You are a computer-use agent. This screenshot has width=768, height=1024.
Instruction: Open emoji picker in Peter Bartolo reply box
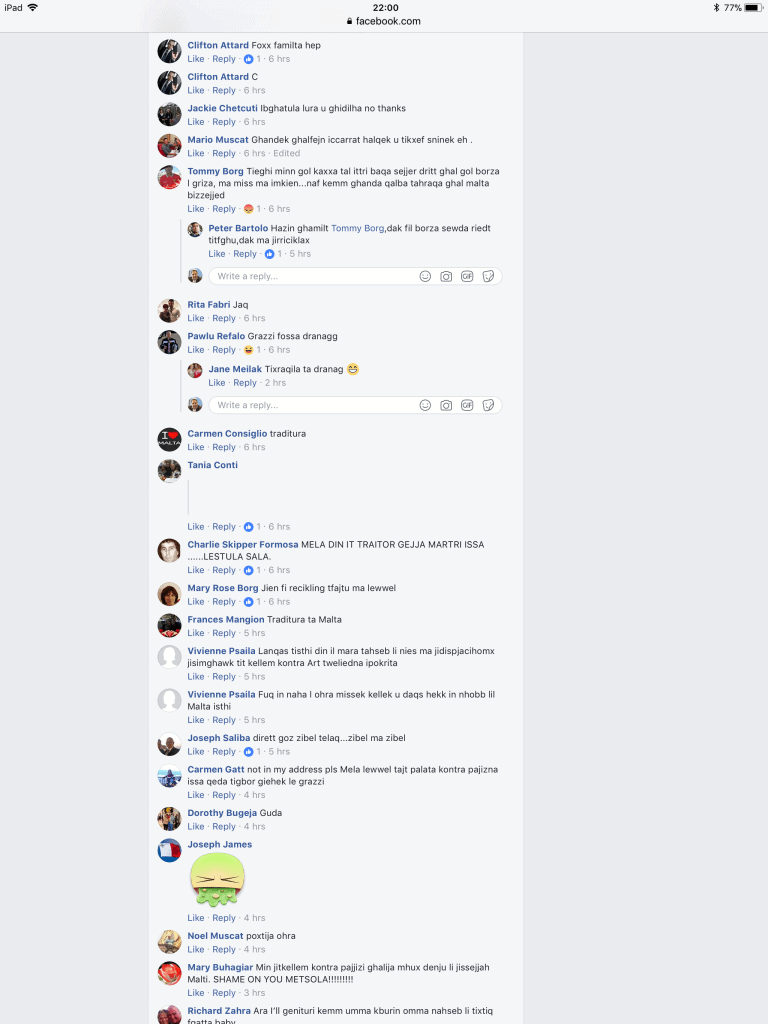pyautogui.click(x=425, y=276)
